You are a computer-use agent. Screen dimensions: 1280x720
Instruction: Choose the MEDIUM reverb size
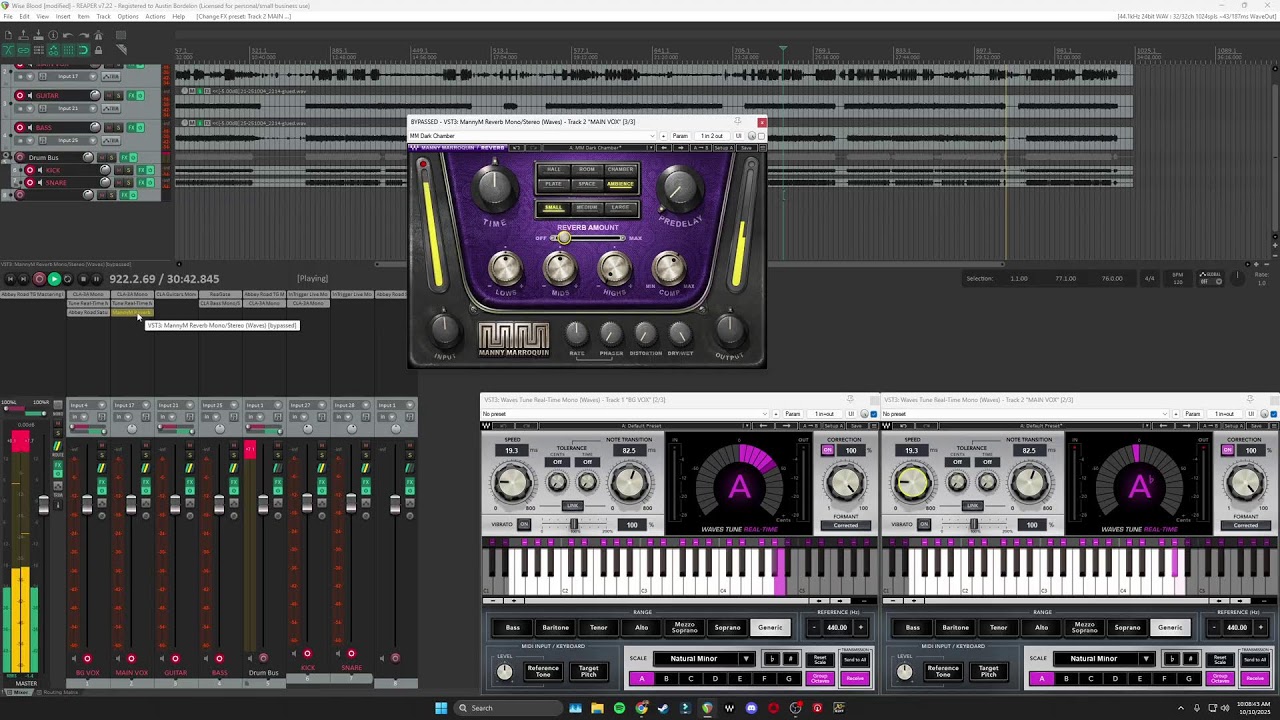pyautogui.click(x=587, y=207)
